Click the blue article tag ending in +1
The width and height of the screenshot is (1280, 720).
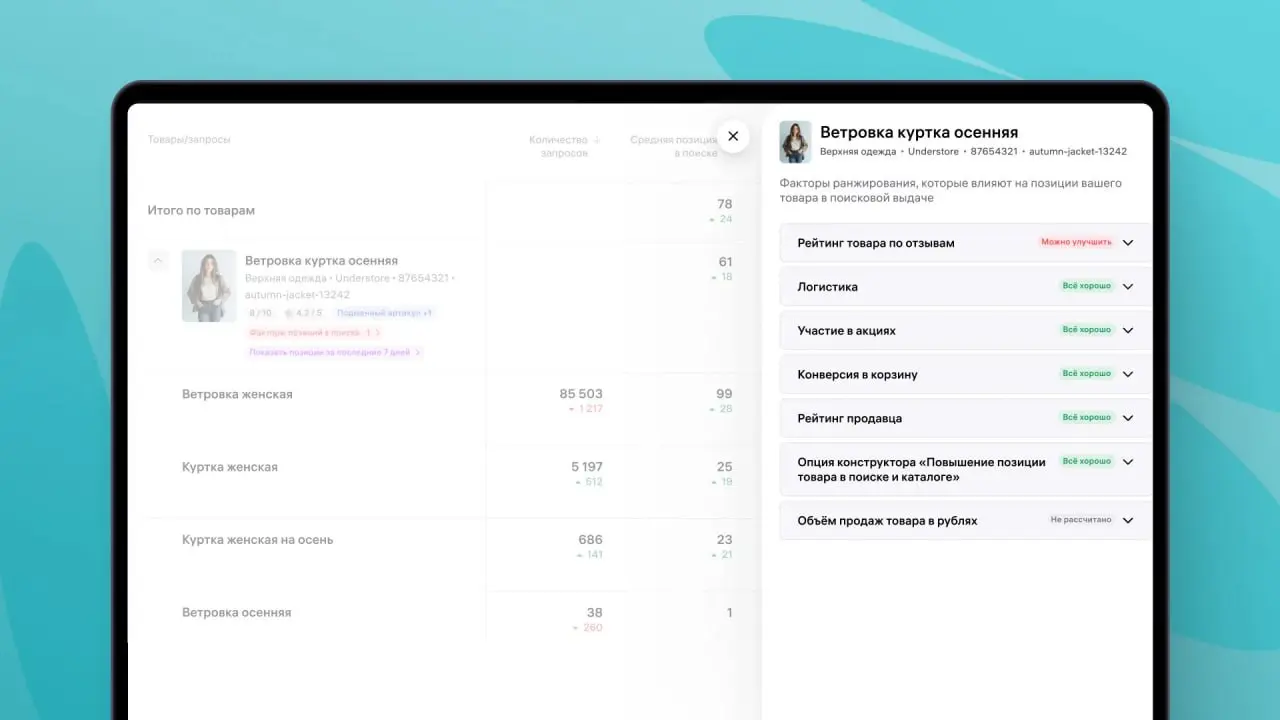384,313
